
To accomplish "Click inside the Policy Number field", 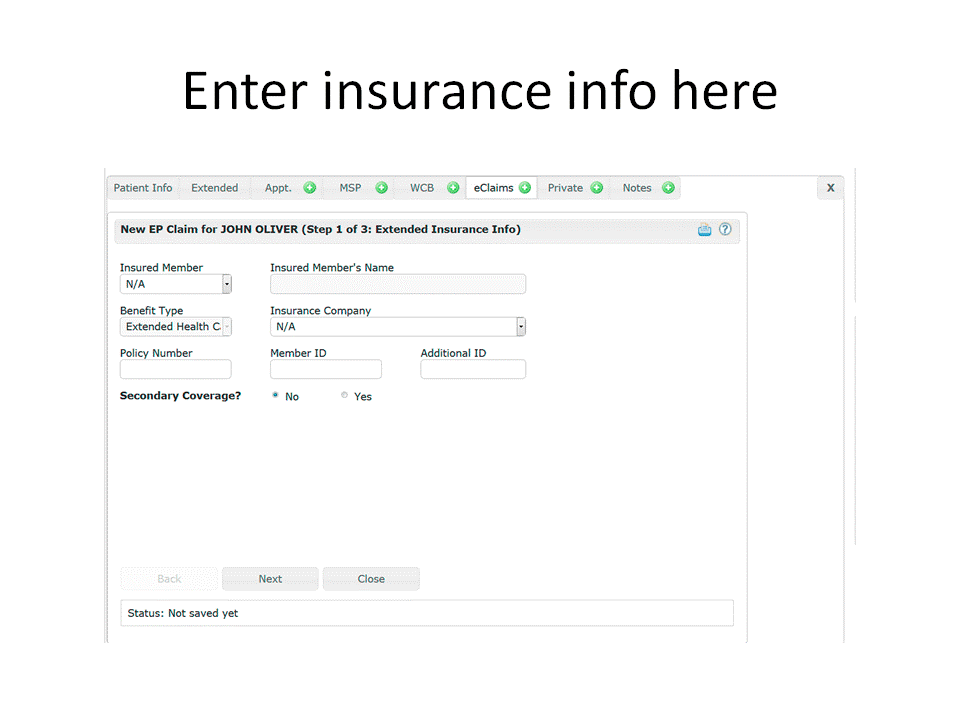I will click(x=175, y=369).
